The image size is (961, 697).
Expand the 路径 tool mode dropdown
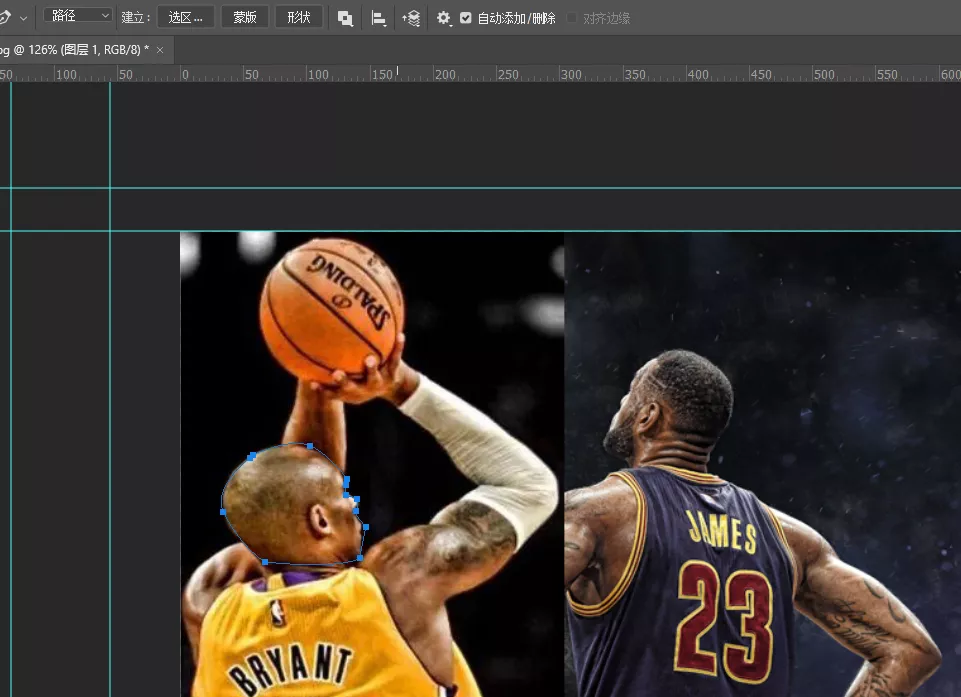click(79, 16)
